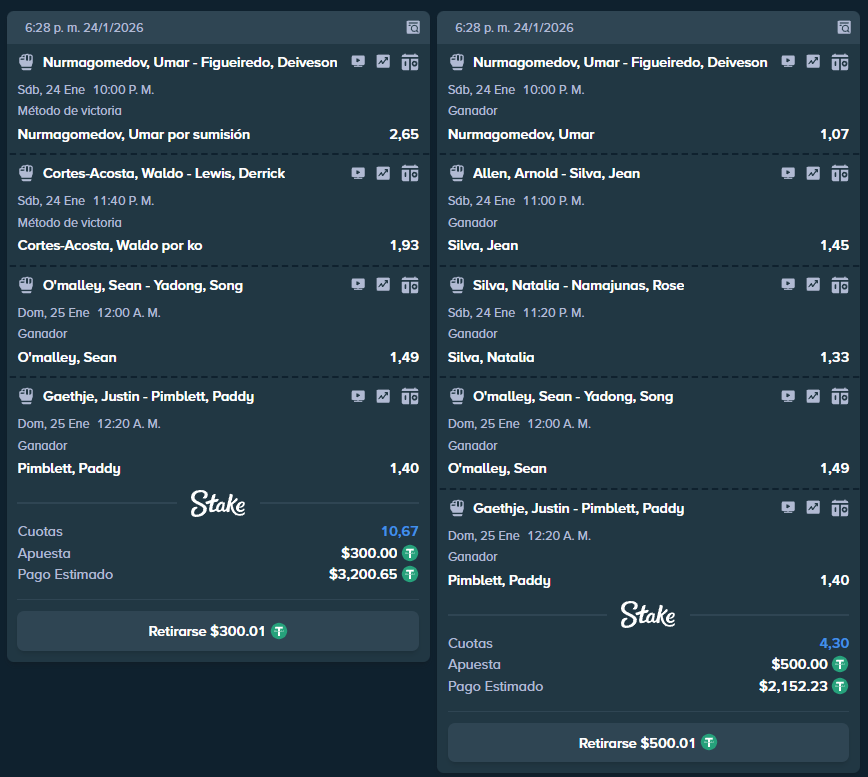Select 'Cortes-Acosta, Waldo por ko' selection text
Image resolution: width=868 pixels, height=777 pixels.
point(110,246)
